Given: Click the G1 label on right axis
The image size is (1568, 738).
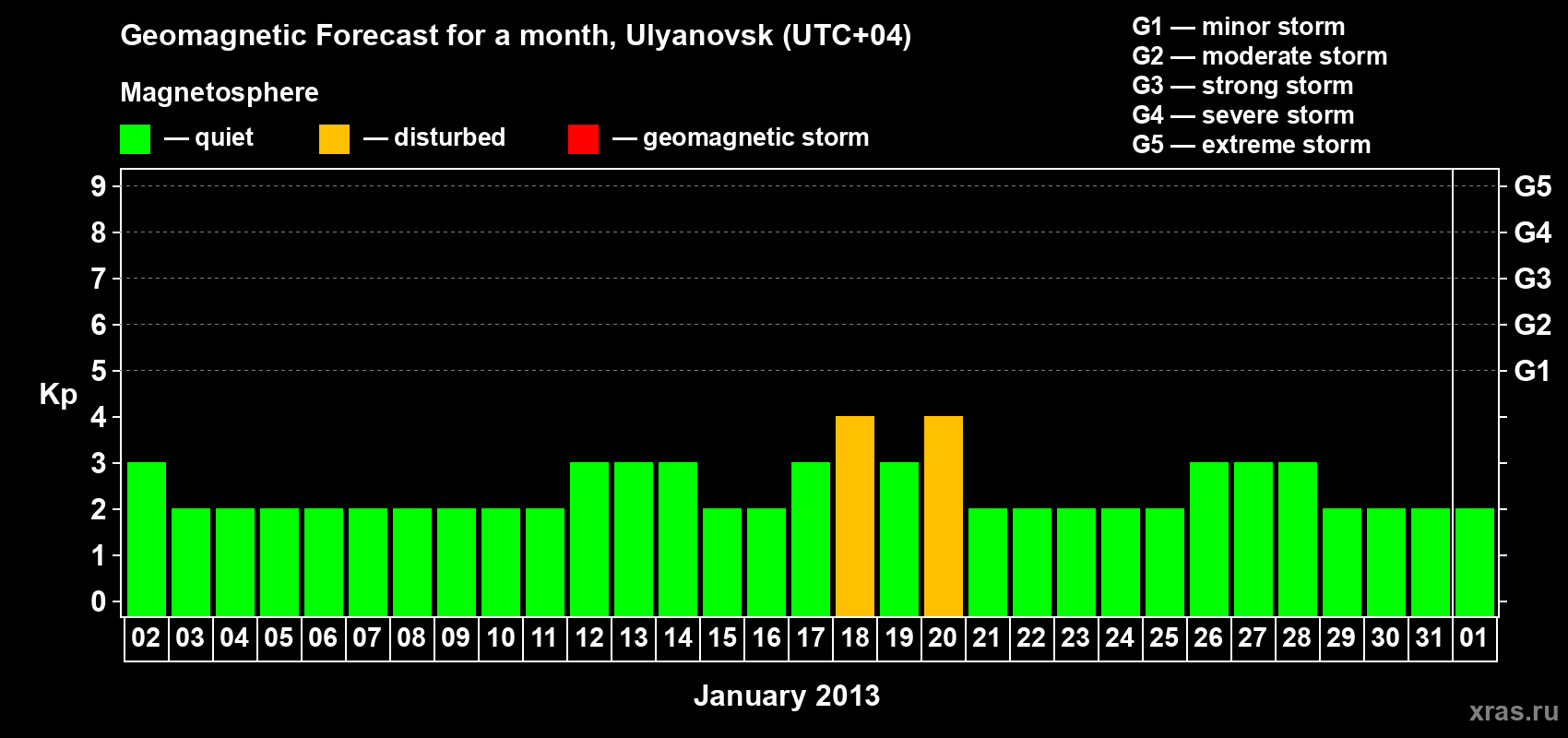Looking at the screenshot, I should (x=1533, y=371).
